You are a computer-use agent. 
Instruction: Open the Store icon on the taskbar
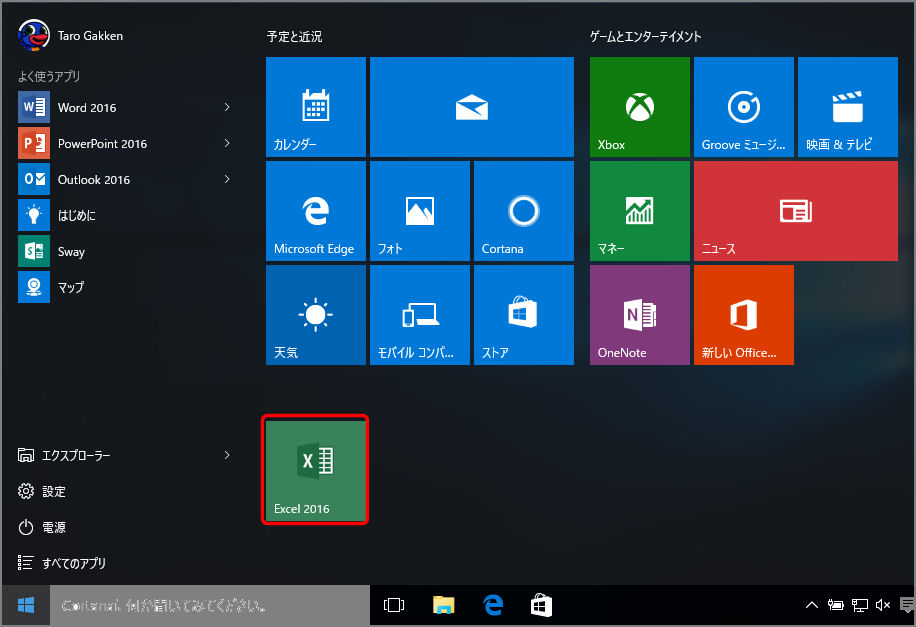point(542,605)
